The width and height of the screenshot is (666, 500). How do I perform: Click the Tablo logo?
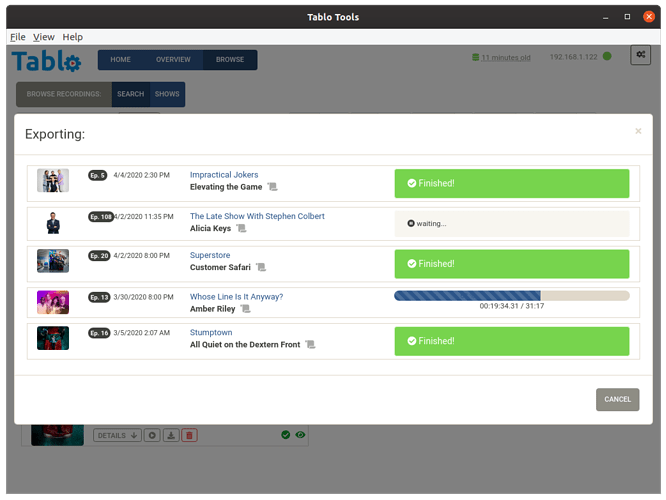coord(46,61)
